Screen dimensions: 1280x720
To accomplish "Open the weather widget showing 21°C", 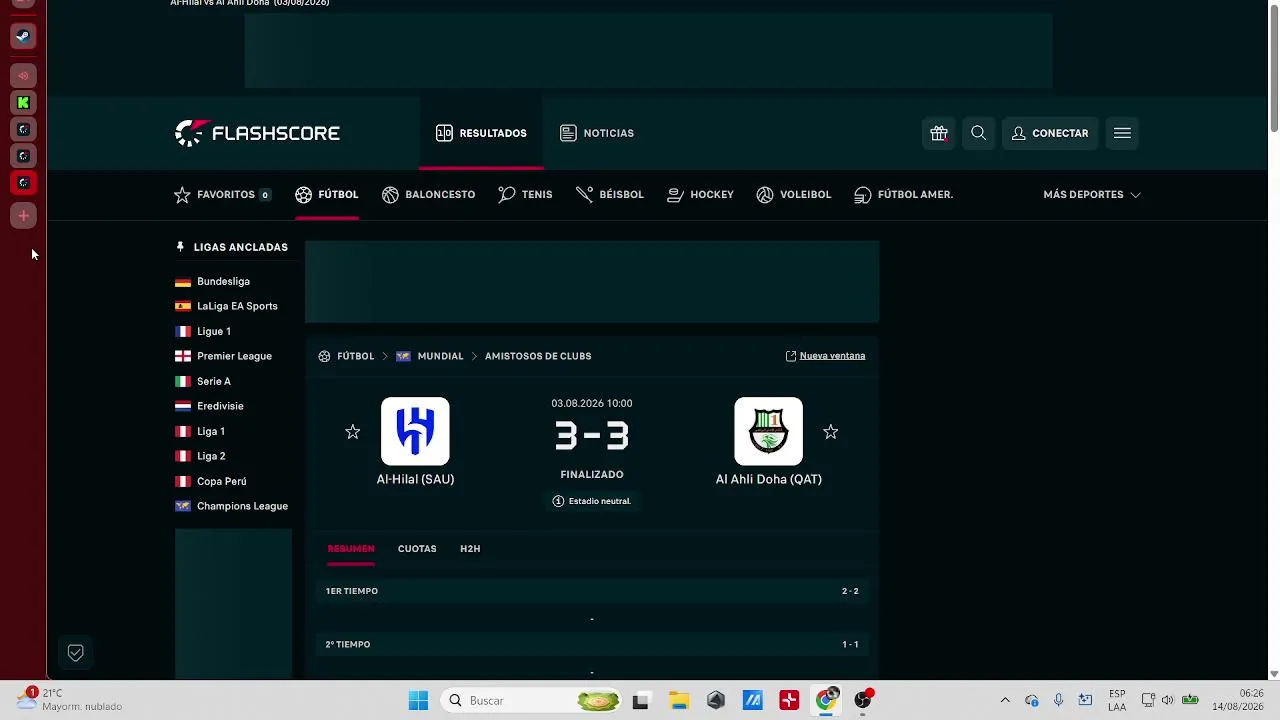I will [70, 699].
